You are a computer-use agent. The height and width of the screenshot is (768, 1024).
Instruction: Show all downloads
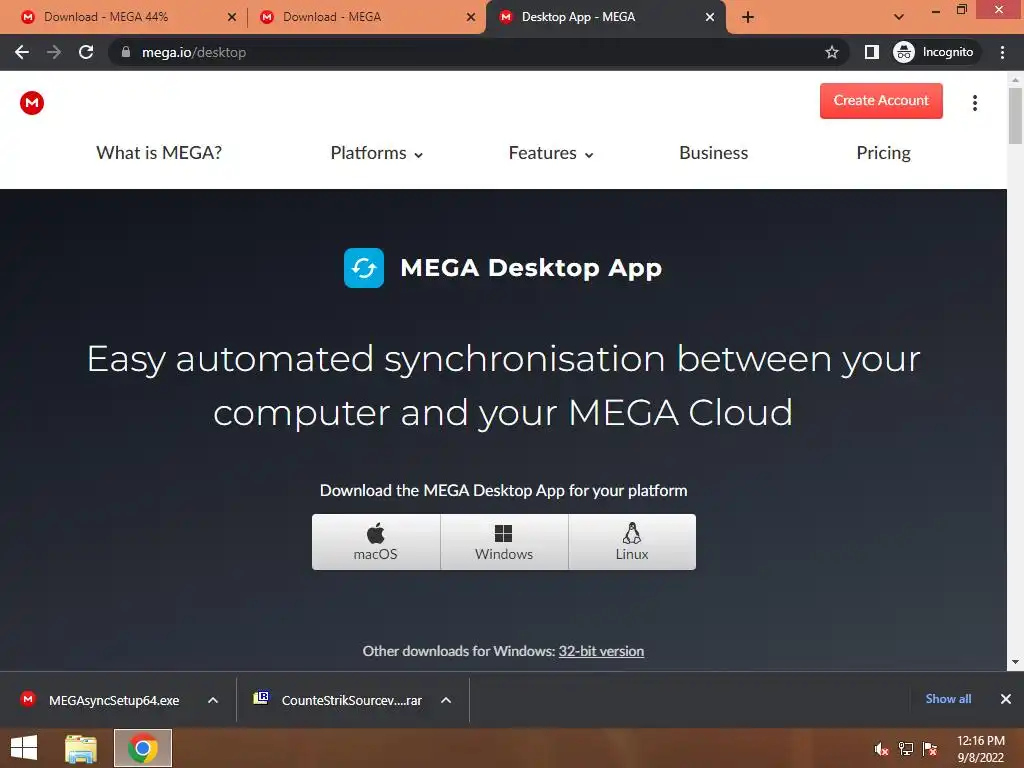pos(948,699)
